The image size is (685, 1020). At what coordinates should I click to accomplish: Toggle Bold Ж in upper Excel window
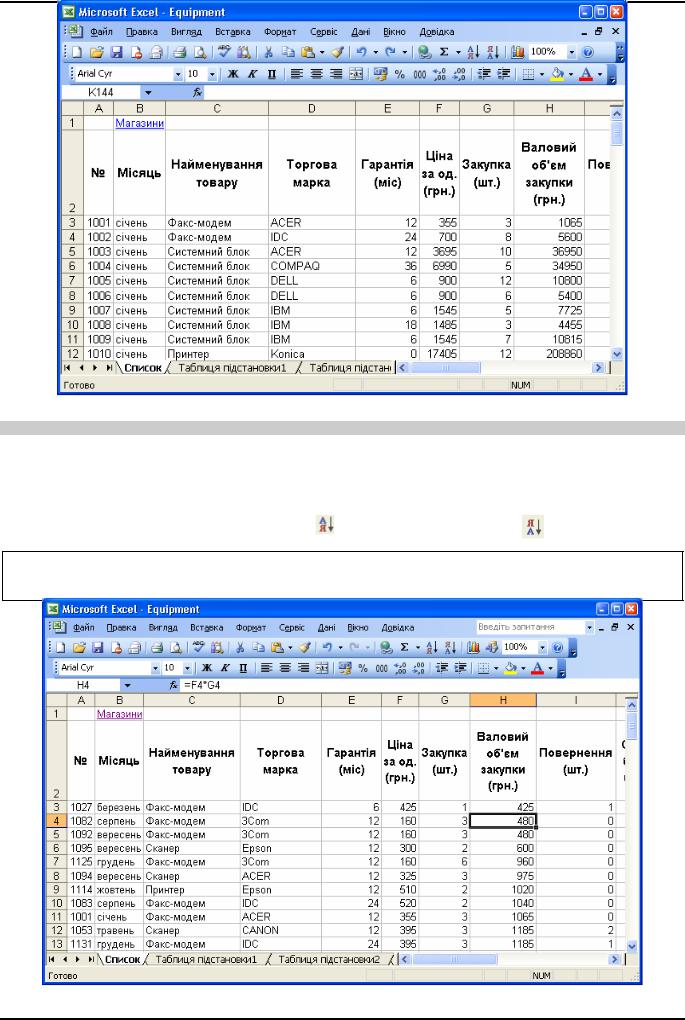233,74
